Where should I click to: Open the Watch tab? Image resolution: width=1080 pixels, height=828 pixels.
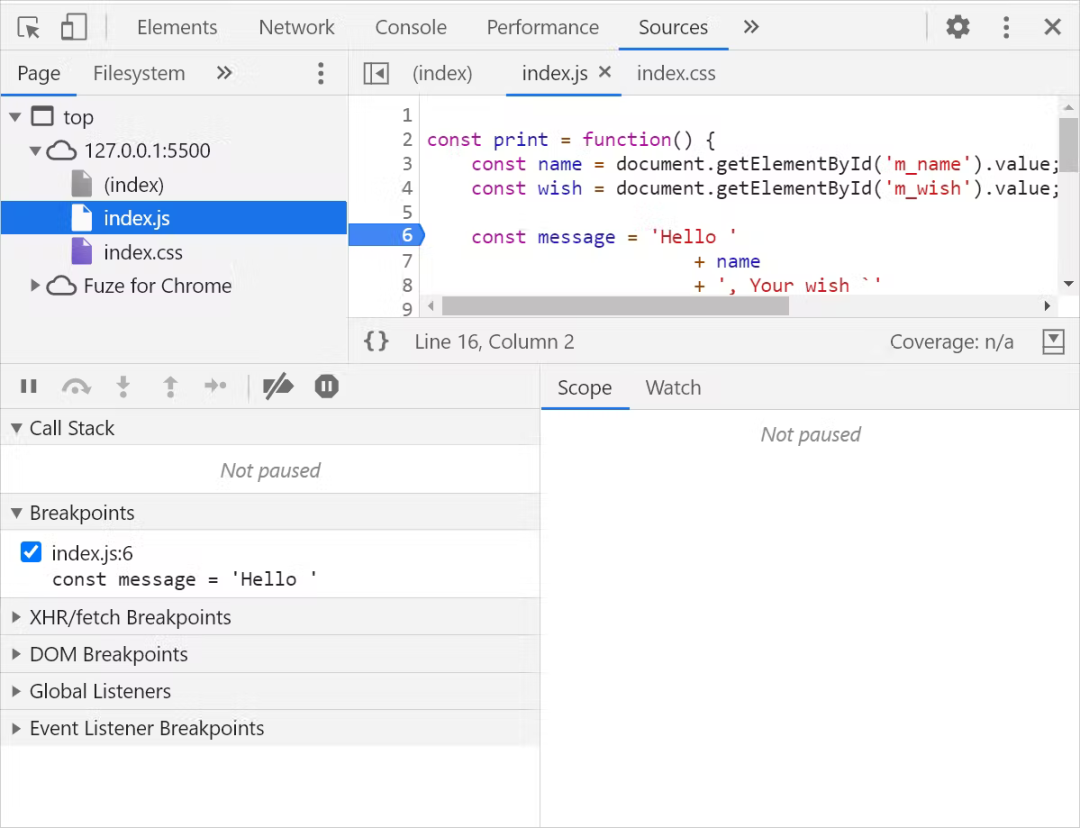(x=673, y=388)
